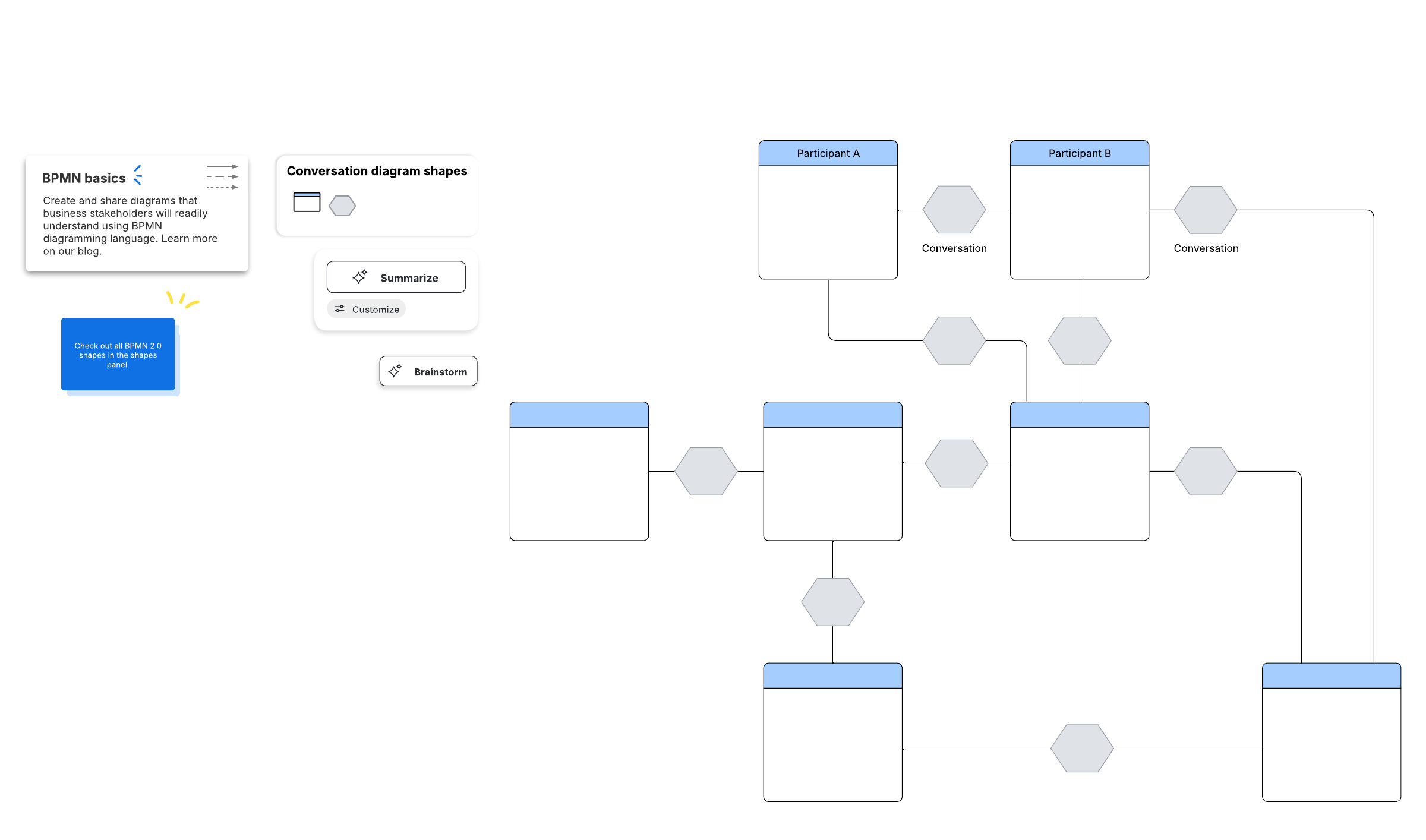Click the sliders icon beside Customize

click(340, 309)
